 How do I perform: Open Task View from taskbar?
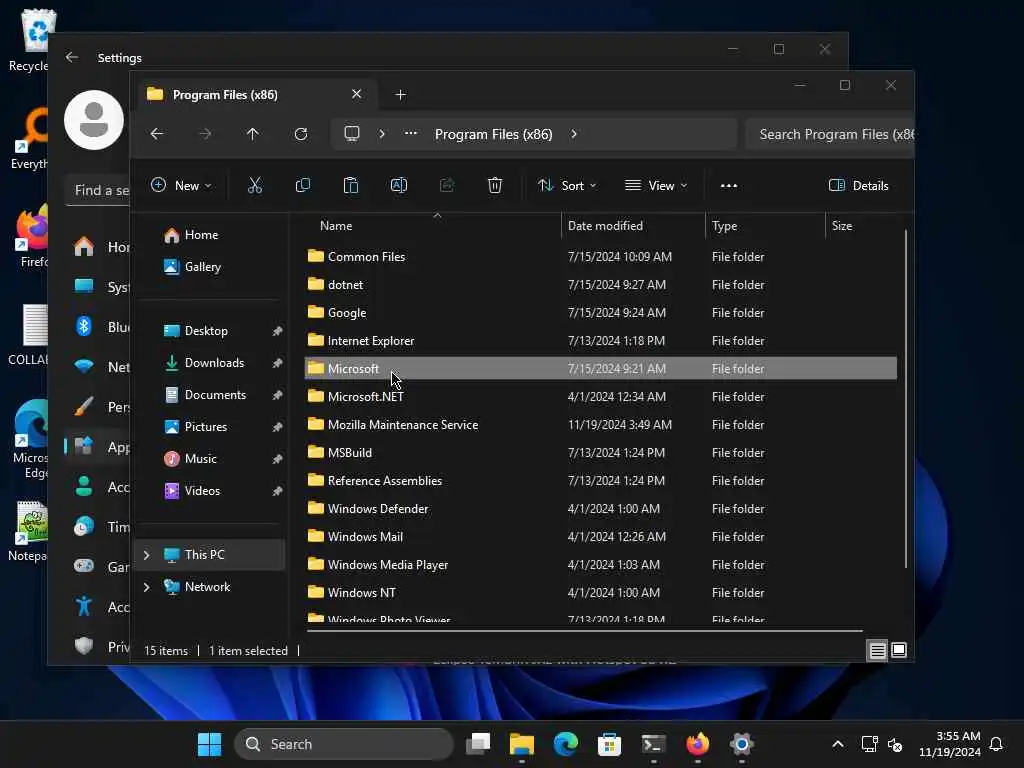[x=478, y=744]
